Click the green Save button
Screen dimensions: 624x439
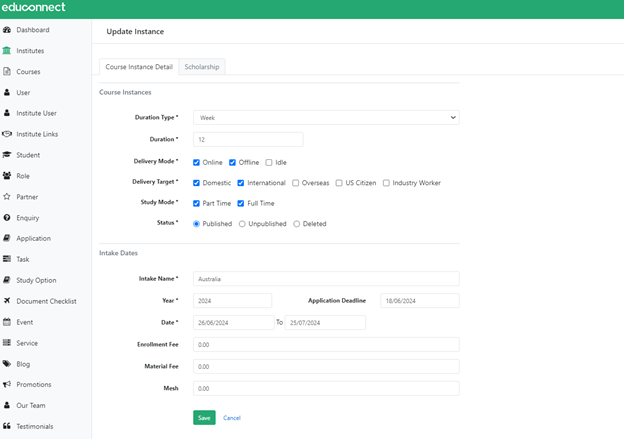point(204,417)
